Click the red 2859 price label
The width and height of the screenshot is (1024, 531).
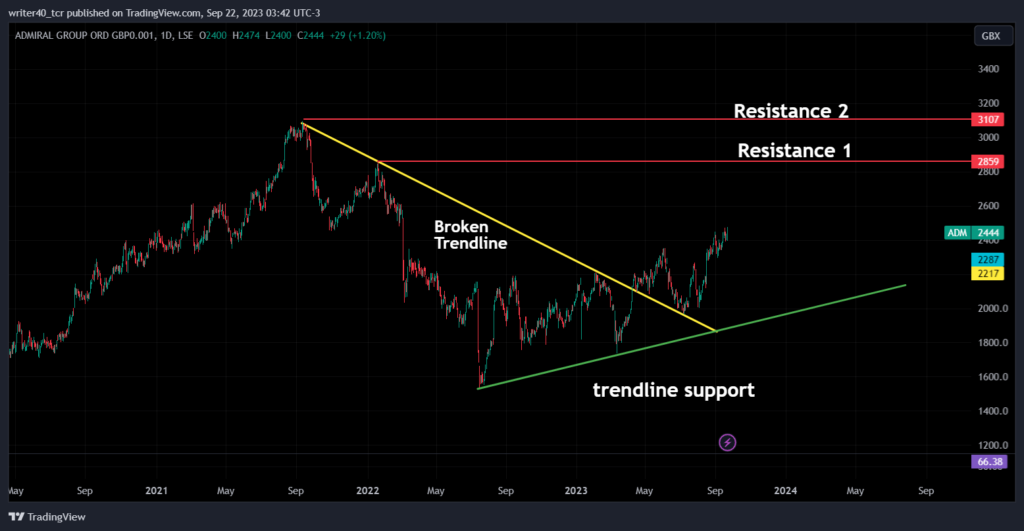pos(987,161)
